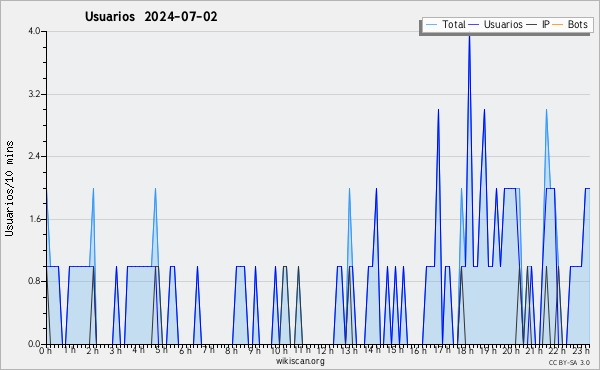Click the '14 h' x-axis label
This screenshot has height=370, width=600.
(x=372, y=350)
